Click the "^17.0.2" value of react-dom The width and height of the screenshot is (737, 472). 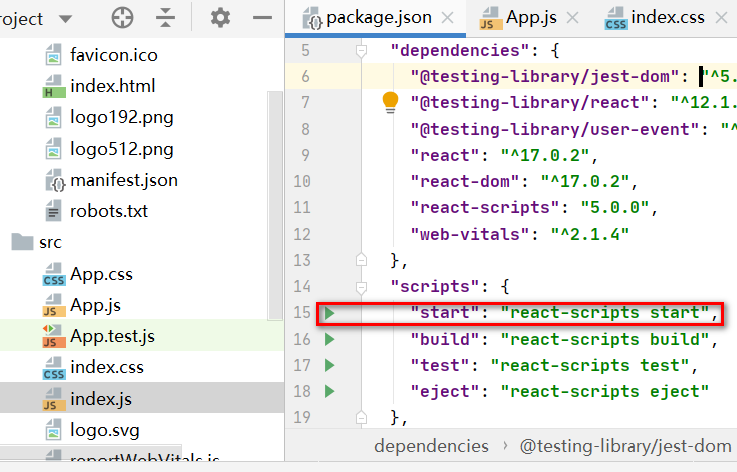pyautogui.click(x=584, y=181)
